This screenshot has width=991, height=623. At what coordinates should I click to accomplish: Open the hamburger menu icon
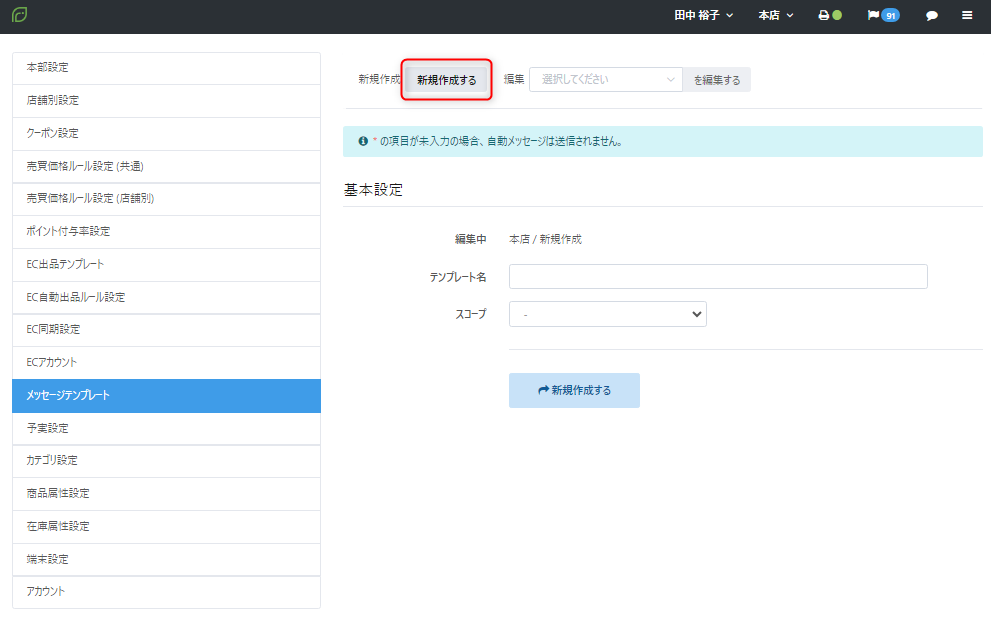coord(967,16)
